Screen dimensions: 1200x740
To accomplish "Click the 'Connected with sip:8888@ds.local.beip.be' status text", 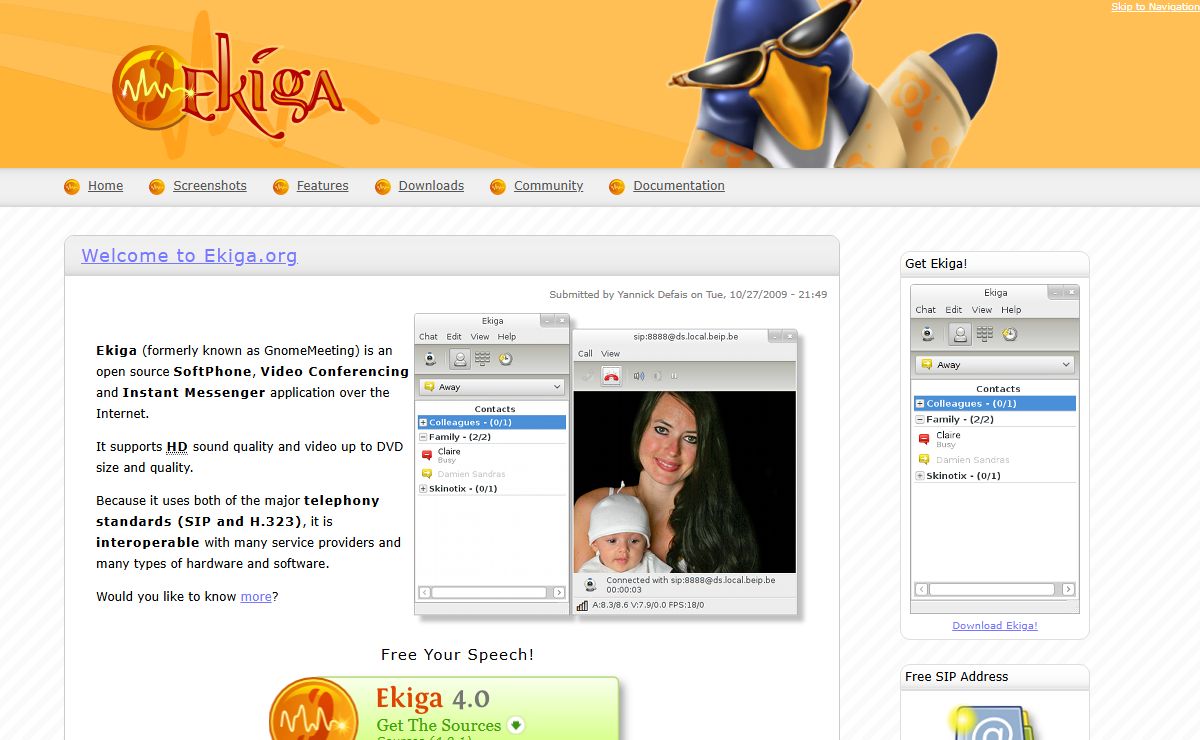I will click(x=690, y=580).
